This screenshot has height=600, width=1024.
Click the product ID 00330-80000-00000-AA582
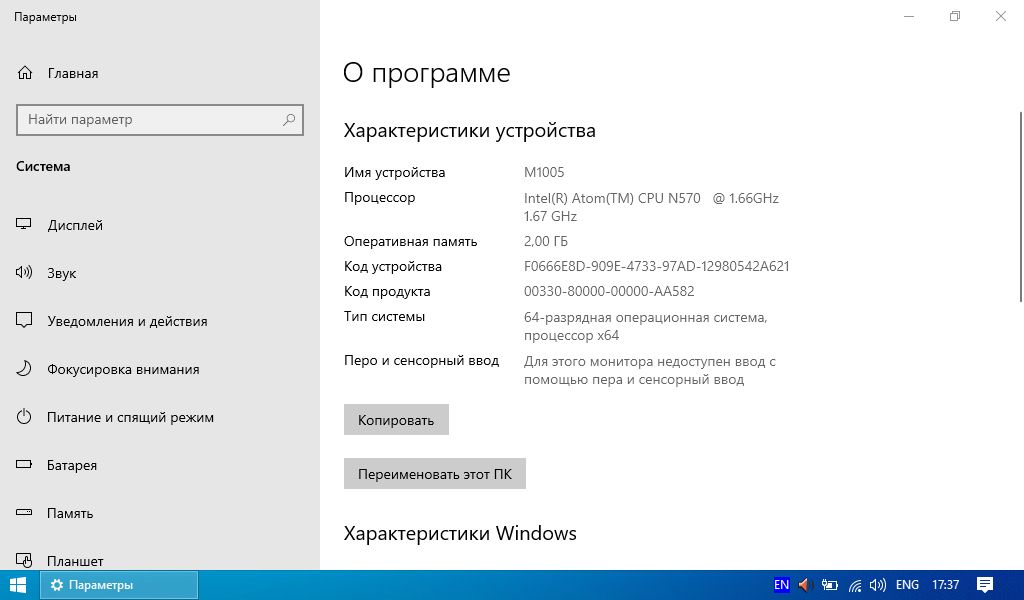click(609, 291)
